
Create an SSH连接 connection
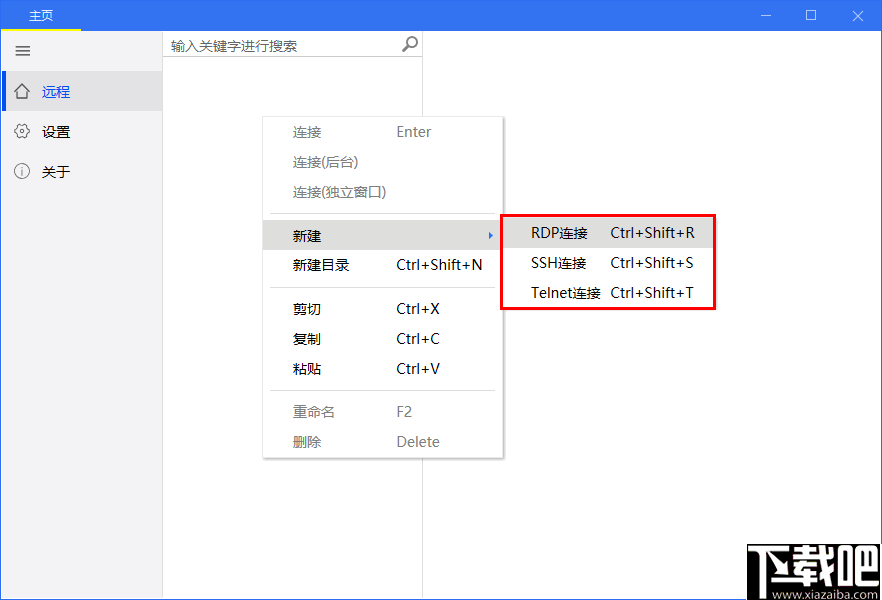[551, 263]
